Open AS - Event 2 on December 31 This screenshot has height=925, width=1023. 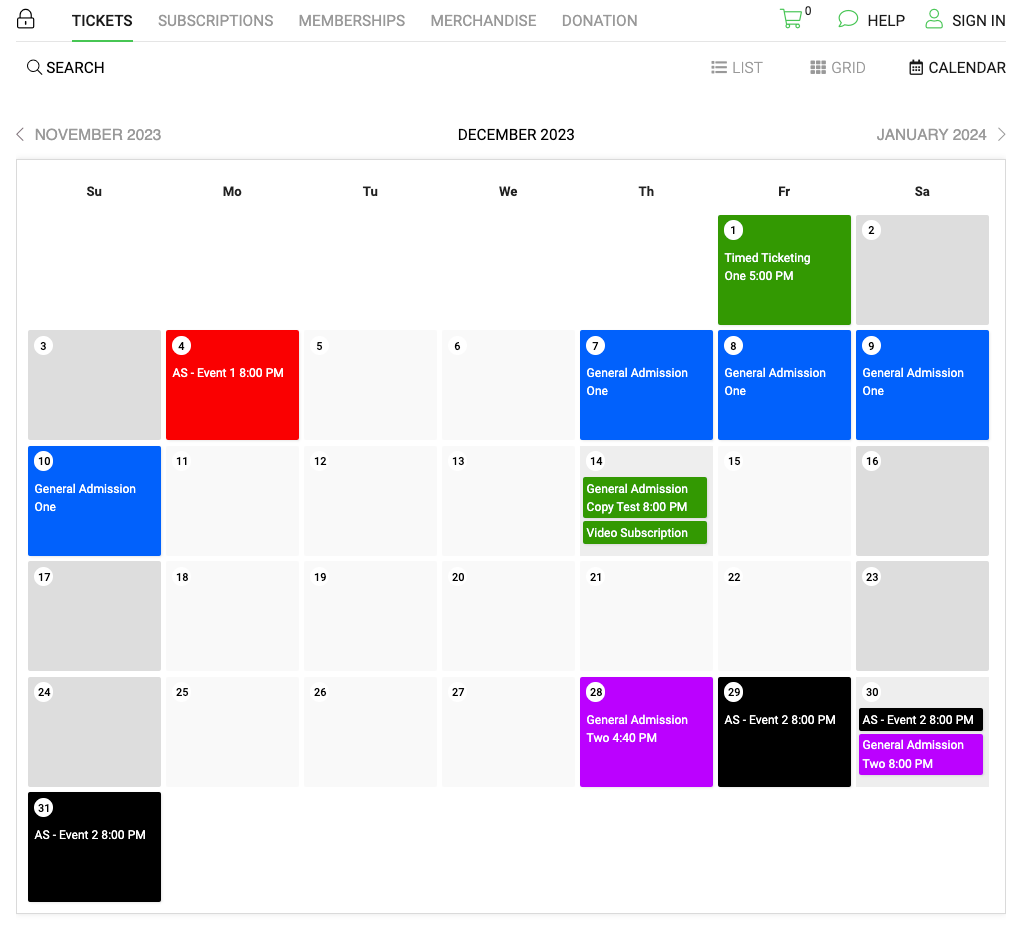(95, 847)
